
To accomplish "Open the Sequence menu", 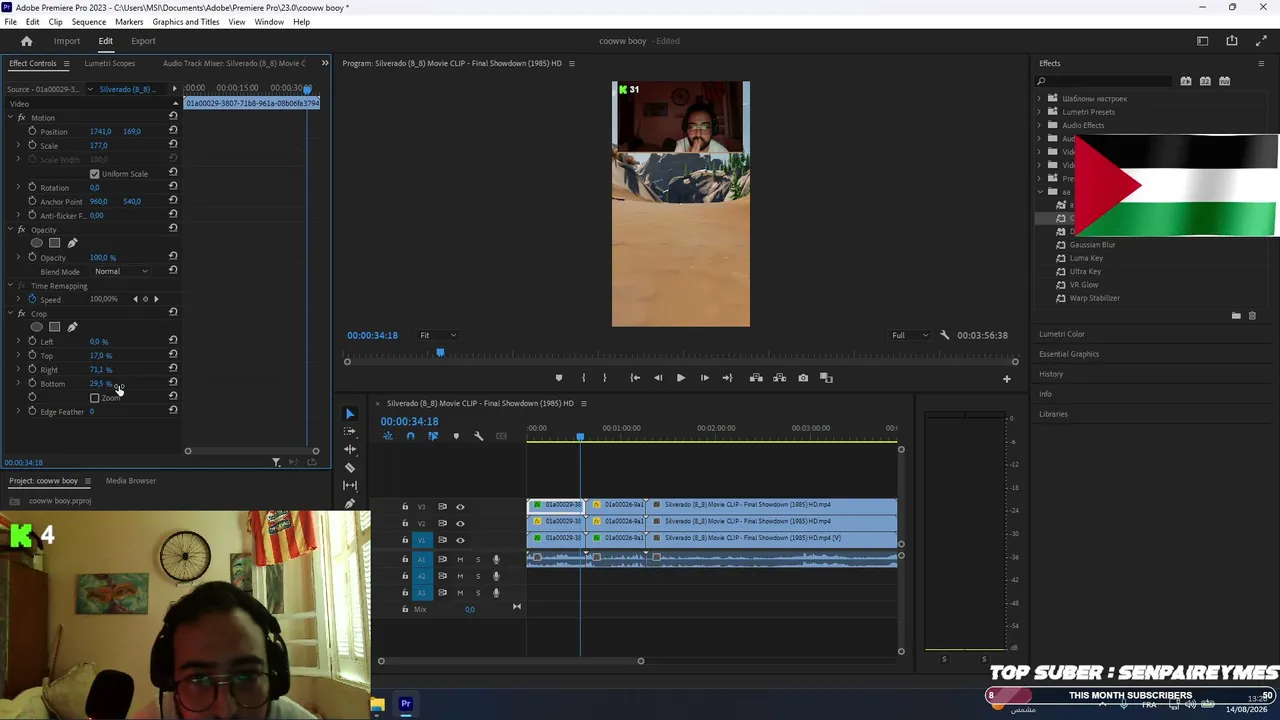I will (x=89, y=22).
